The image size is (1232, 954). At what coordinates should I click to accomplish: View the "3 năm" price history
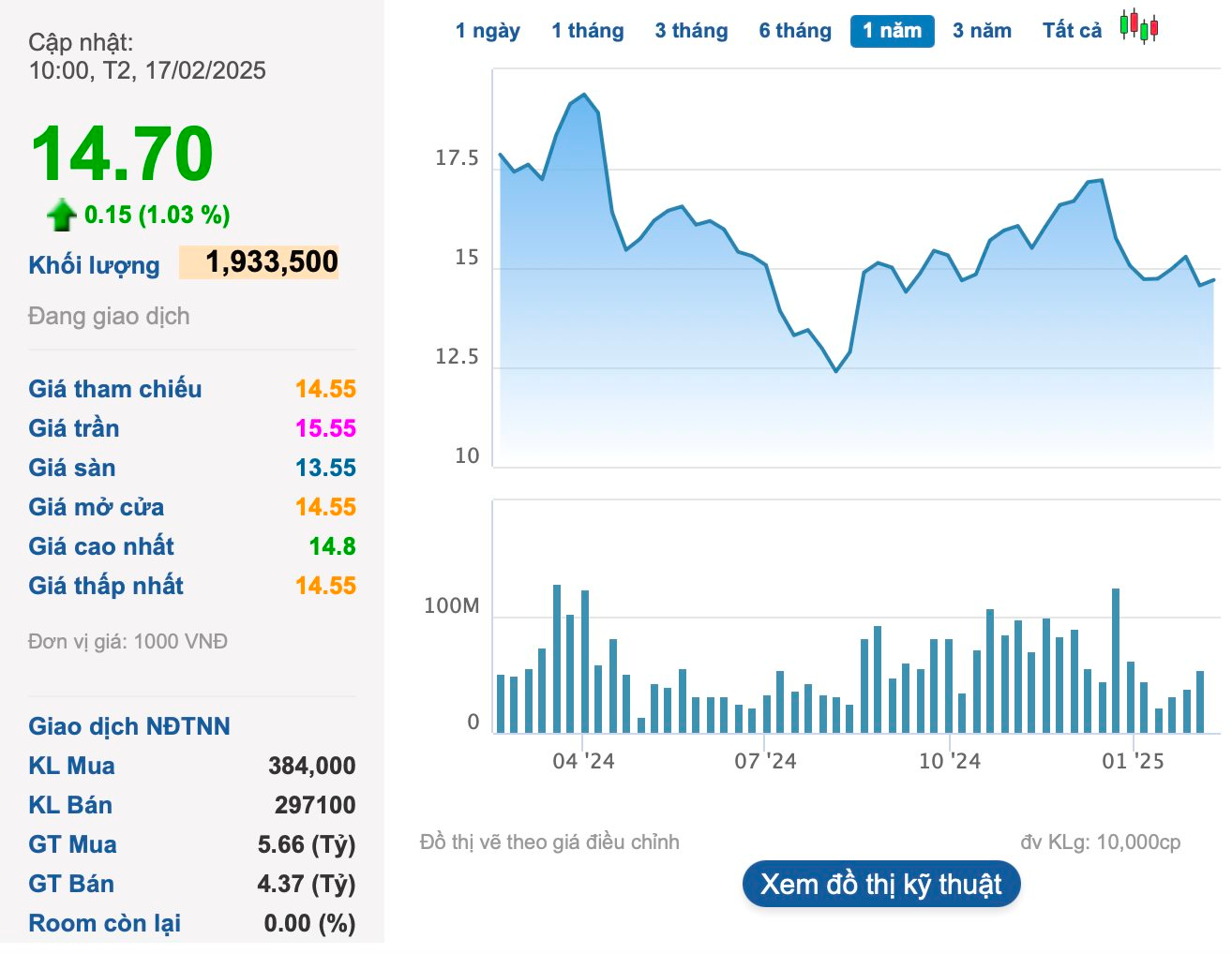982,30
